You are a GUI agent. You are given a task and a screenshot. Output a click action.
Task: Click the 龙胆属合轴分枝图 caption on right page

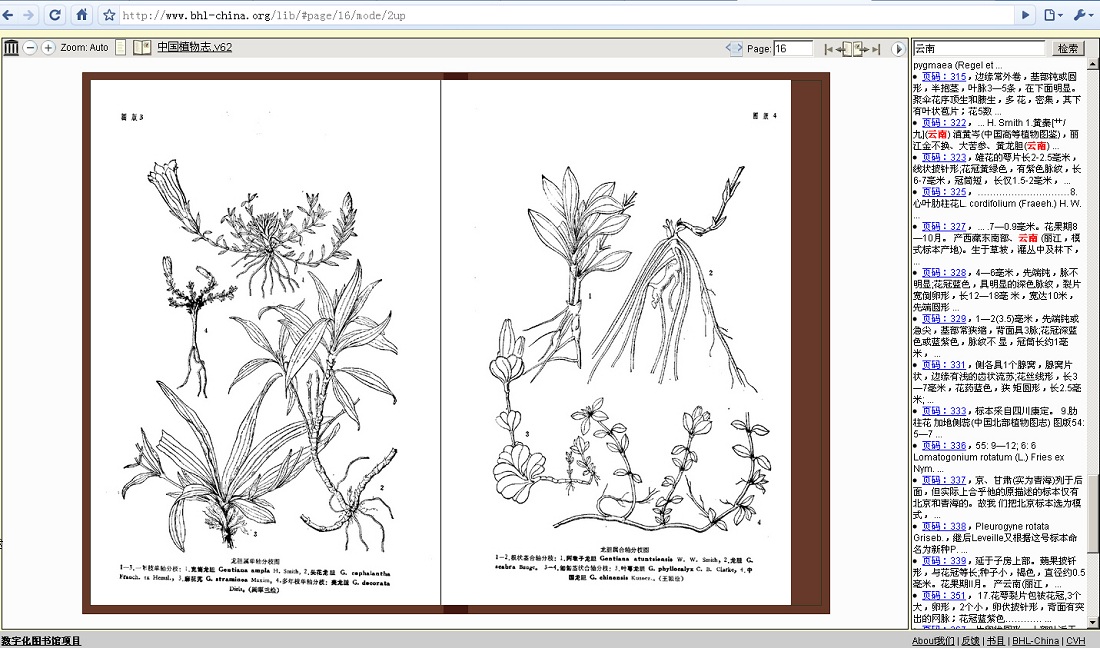pyautogui.click(x=624, y=550)
